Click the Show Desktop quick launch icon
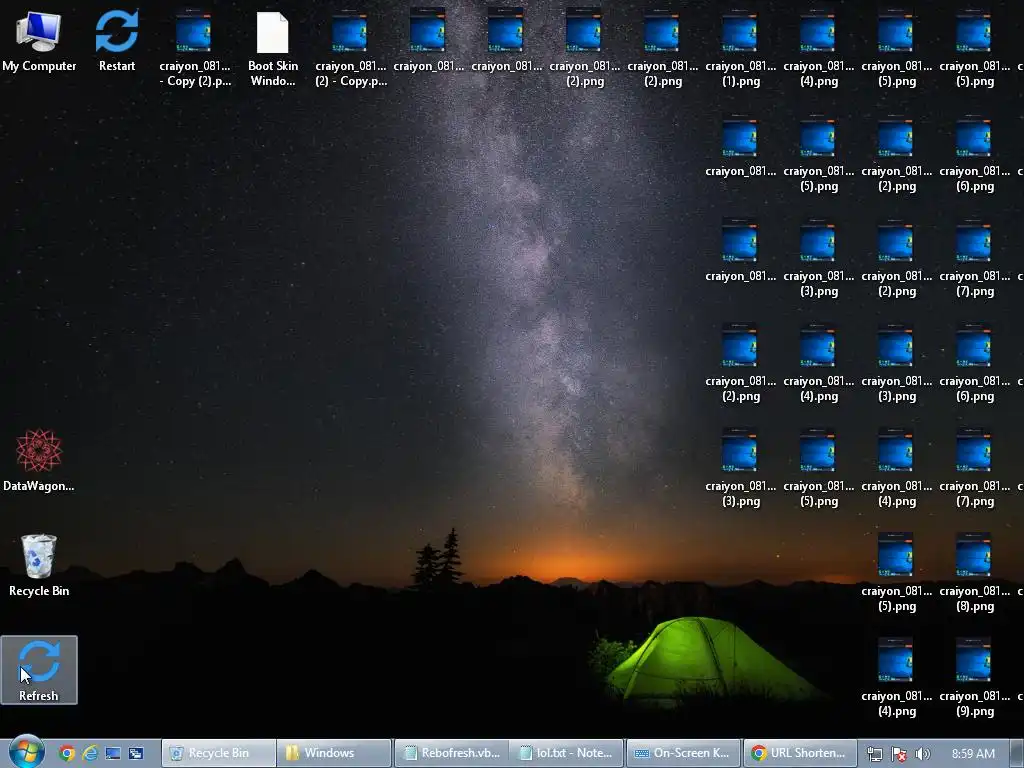This screenshot has width=1024, height=768. (113, 753)
